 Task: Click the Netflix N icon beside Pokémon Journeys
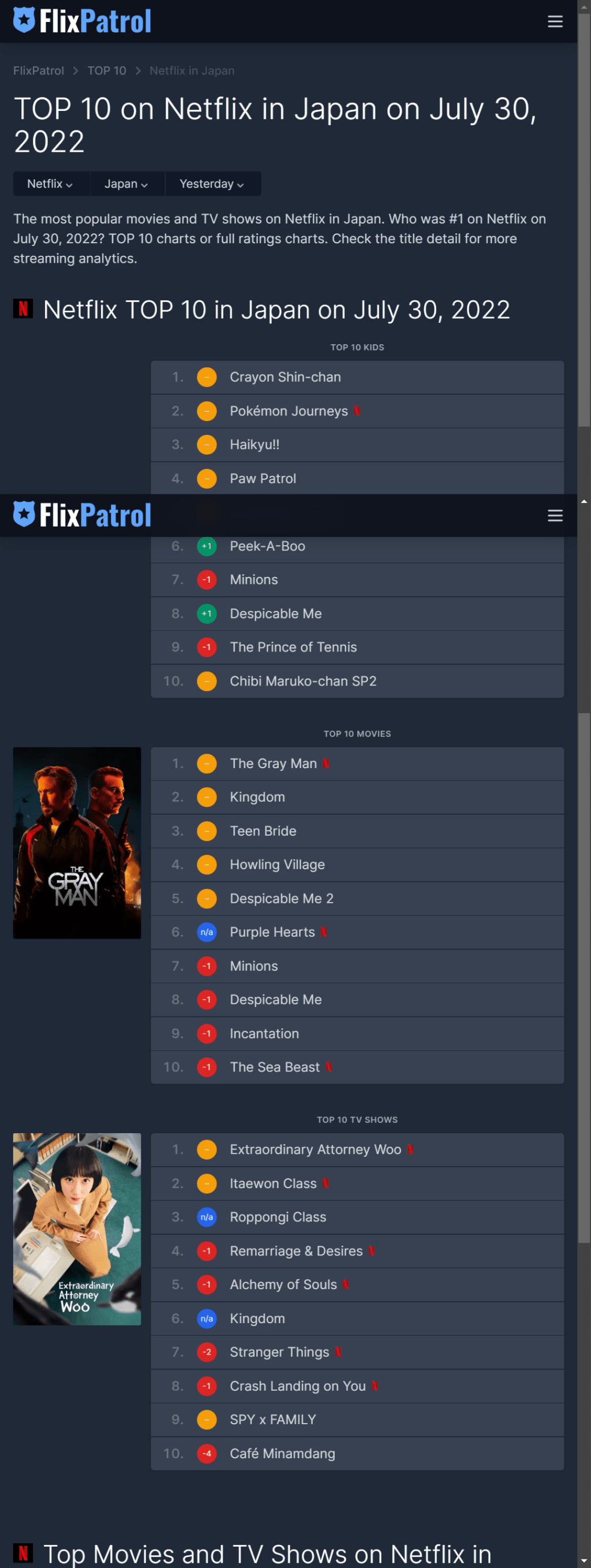[357, 411]
